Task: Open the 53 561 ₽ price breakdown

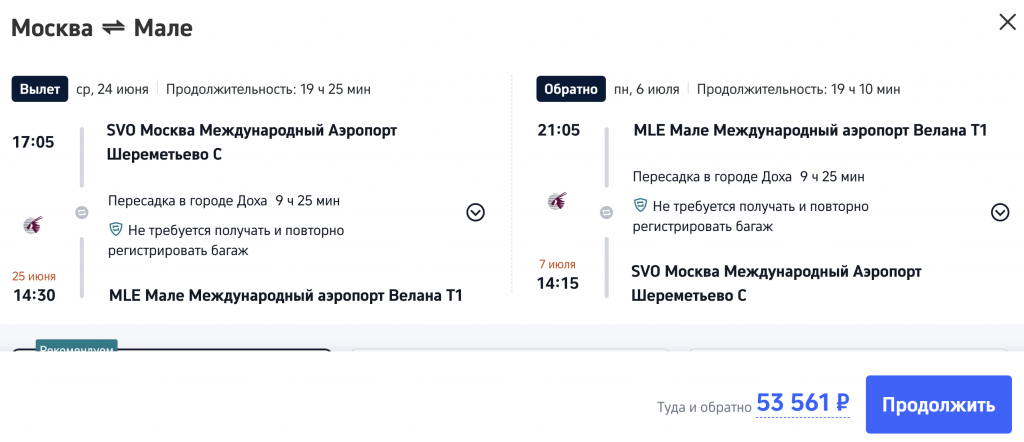Action: pos(802,403)
